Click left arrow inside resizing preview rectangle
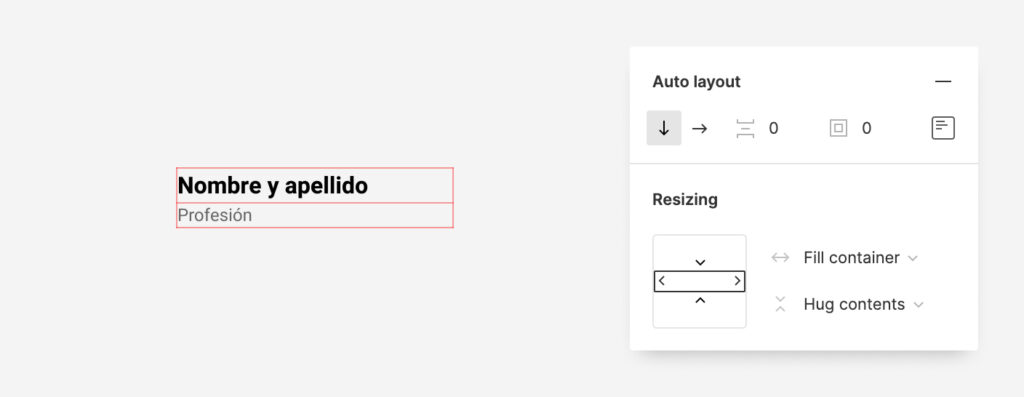1024x397 pixels. coord(662,281)
